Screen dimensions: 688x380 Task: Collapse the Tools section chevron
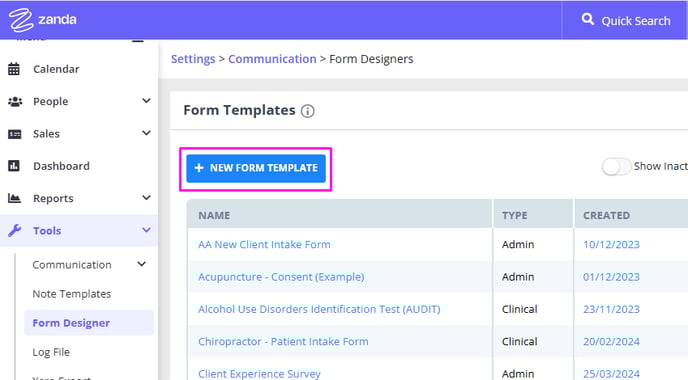(147, 230)
